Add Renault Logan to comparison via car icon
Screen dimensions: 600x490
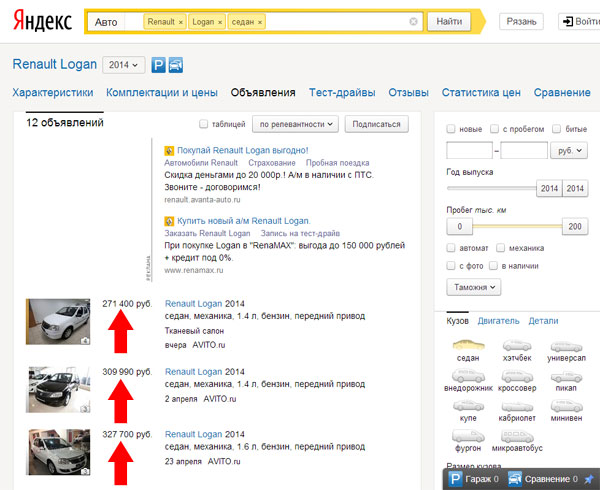pyautogui.click(x=176, y=65)
